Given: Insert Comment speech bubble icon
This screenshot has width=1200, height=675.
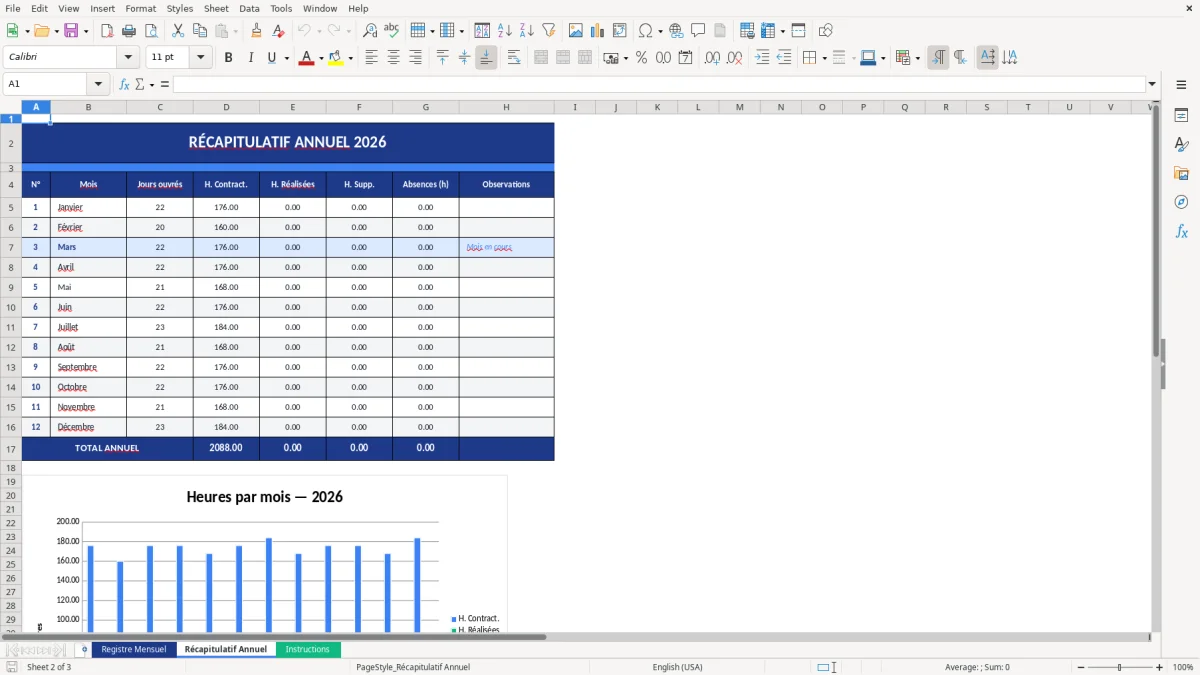Looking at the screenshot, I should pyautogui.click(x=699, y=31).
